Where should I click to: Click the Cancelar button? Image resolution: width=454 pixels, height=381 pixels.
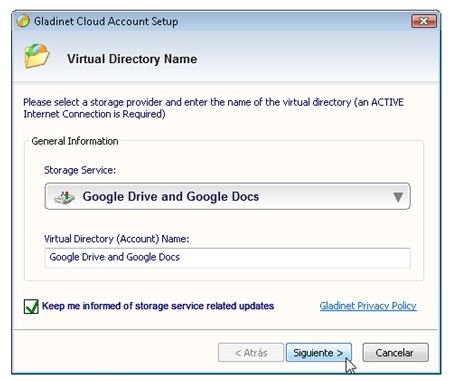point(395,353)
